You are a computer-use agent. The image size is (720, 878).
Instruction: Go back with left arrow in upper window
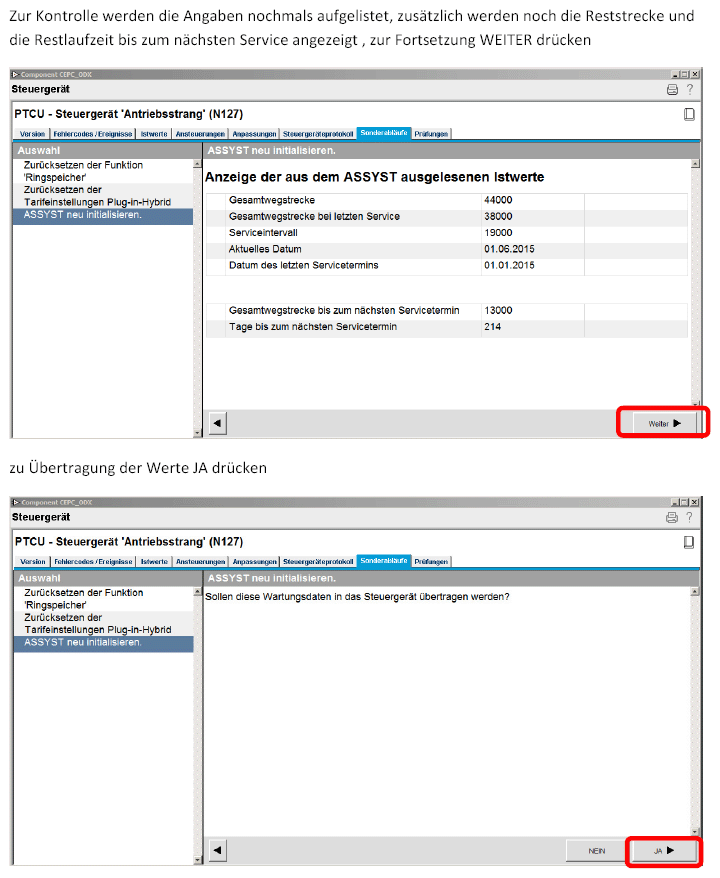[x=218, y=423]
